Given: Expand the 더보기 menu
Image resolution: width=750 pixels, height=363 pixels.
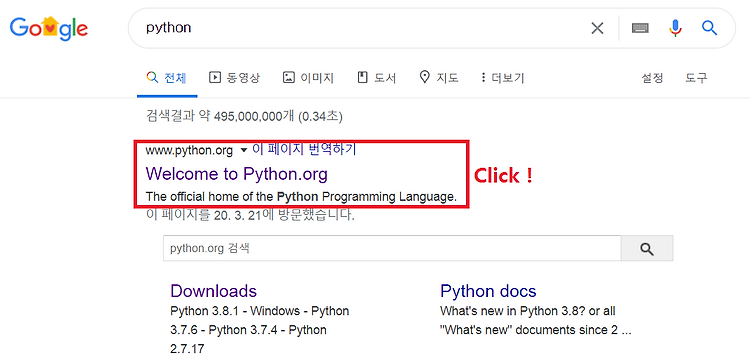Looking at the screenshot, I should pos(502,77).
